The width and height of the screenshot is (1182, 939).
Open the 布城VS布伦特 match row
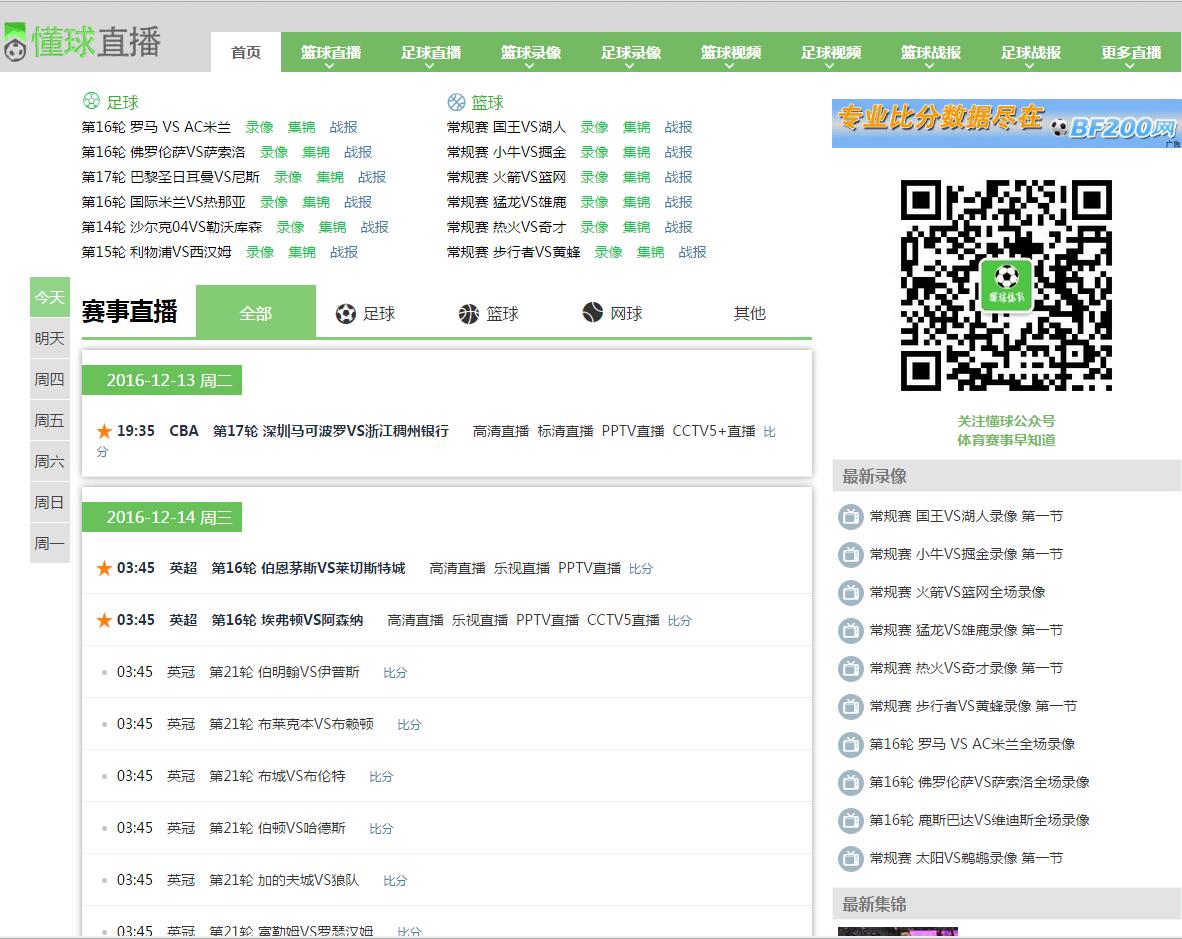447,776
